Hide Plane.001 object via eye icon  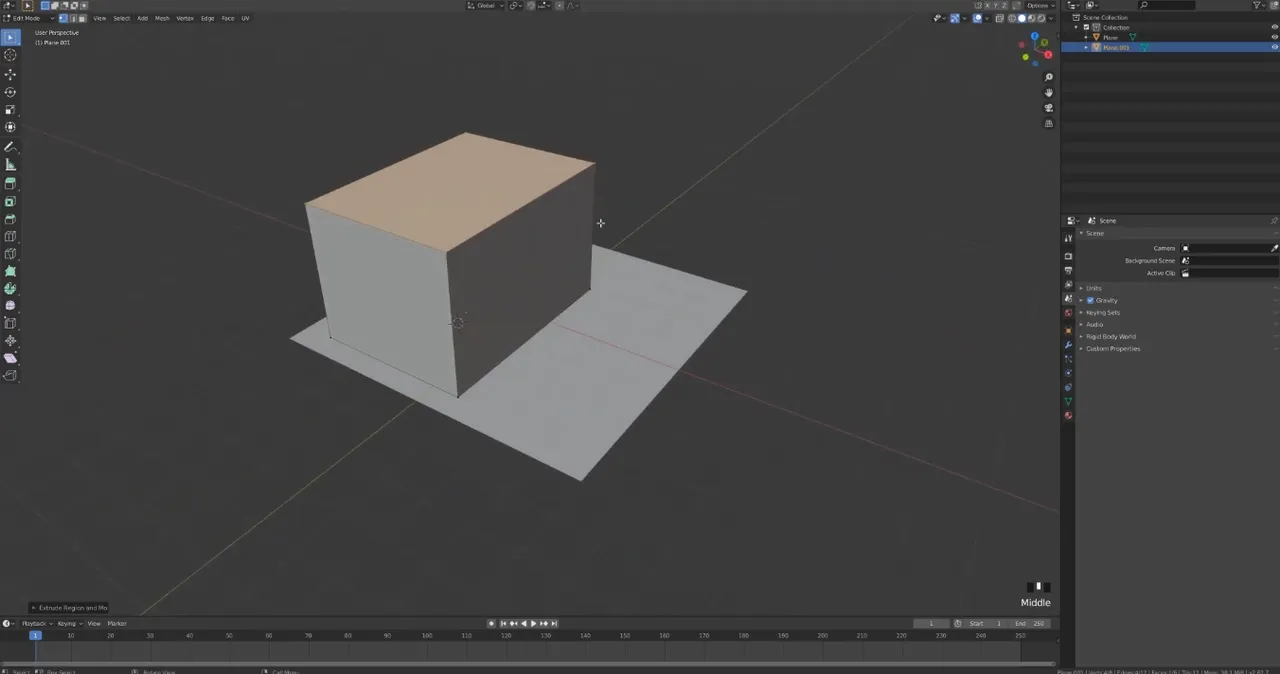coord(1274,47)
